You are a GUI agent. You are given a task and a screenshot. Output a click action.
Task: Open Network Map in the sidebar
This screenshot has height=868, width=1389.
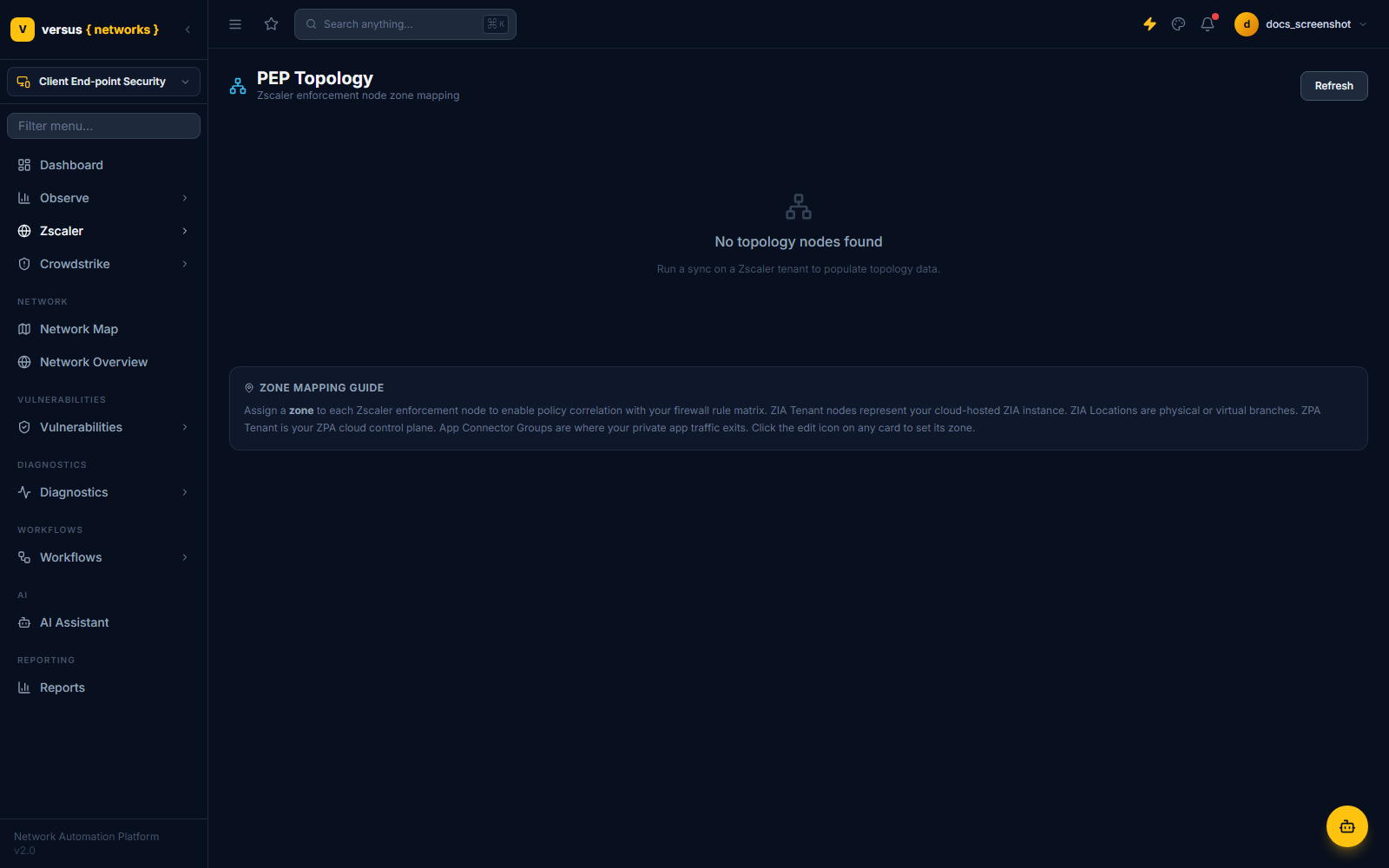pyautogui.click(x=103, y=329)
